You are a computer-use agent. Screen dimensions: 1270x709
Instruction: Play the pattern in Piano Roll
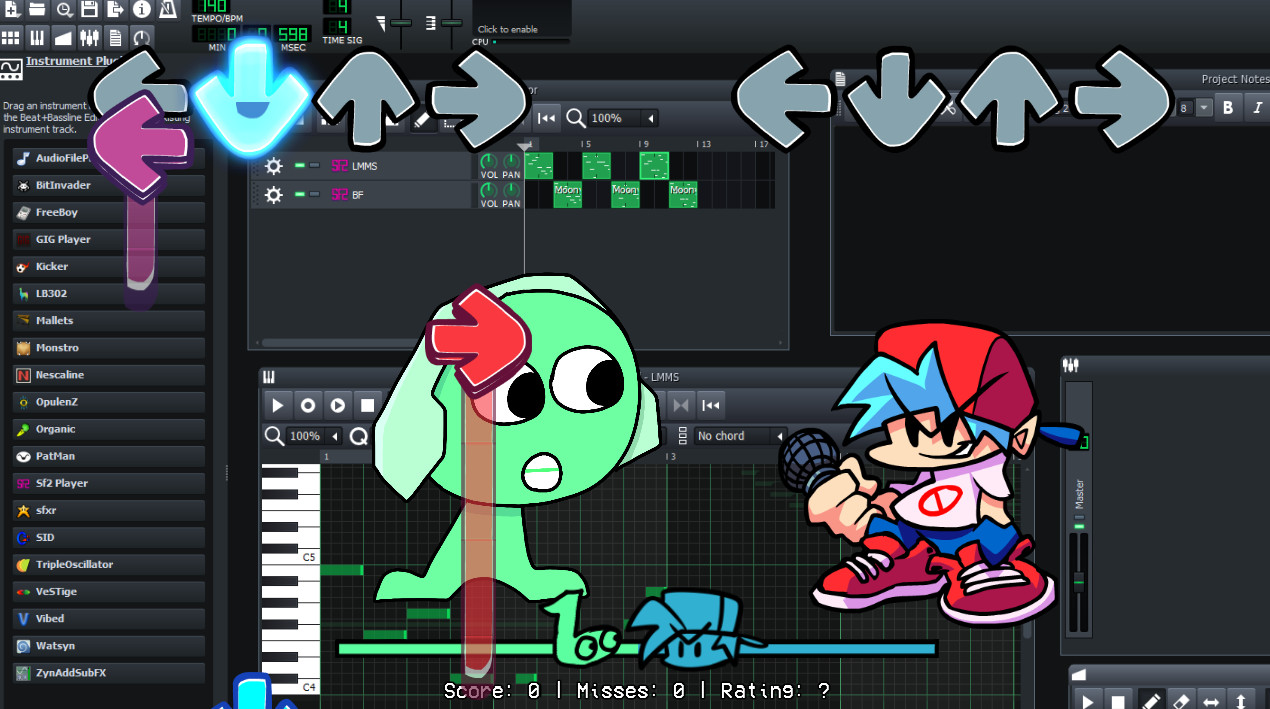[x=278, y=405]
